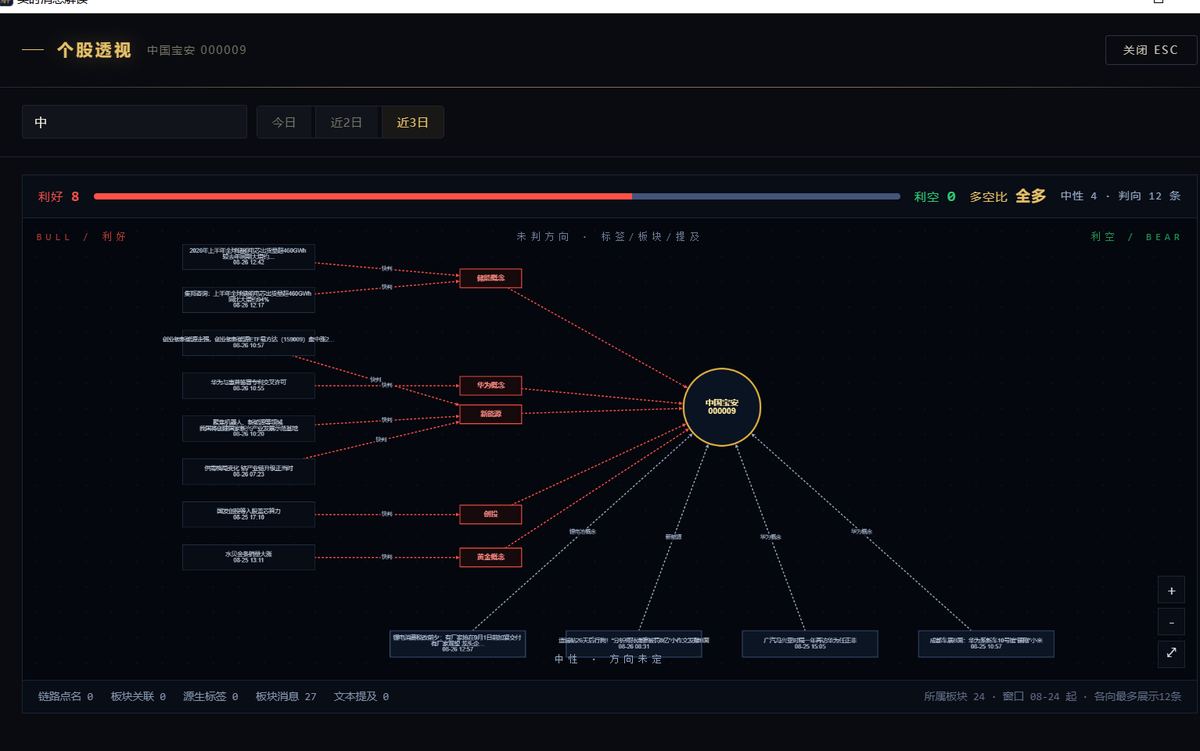1200x751 pixels.
Task: Open the neutral card dated 08-26 08:31
Action: pyautogui.click(x=634, y=643)
